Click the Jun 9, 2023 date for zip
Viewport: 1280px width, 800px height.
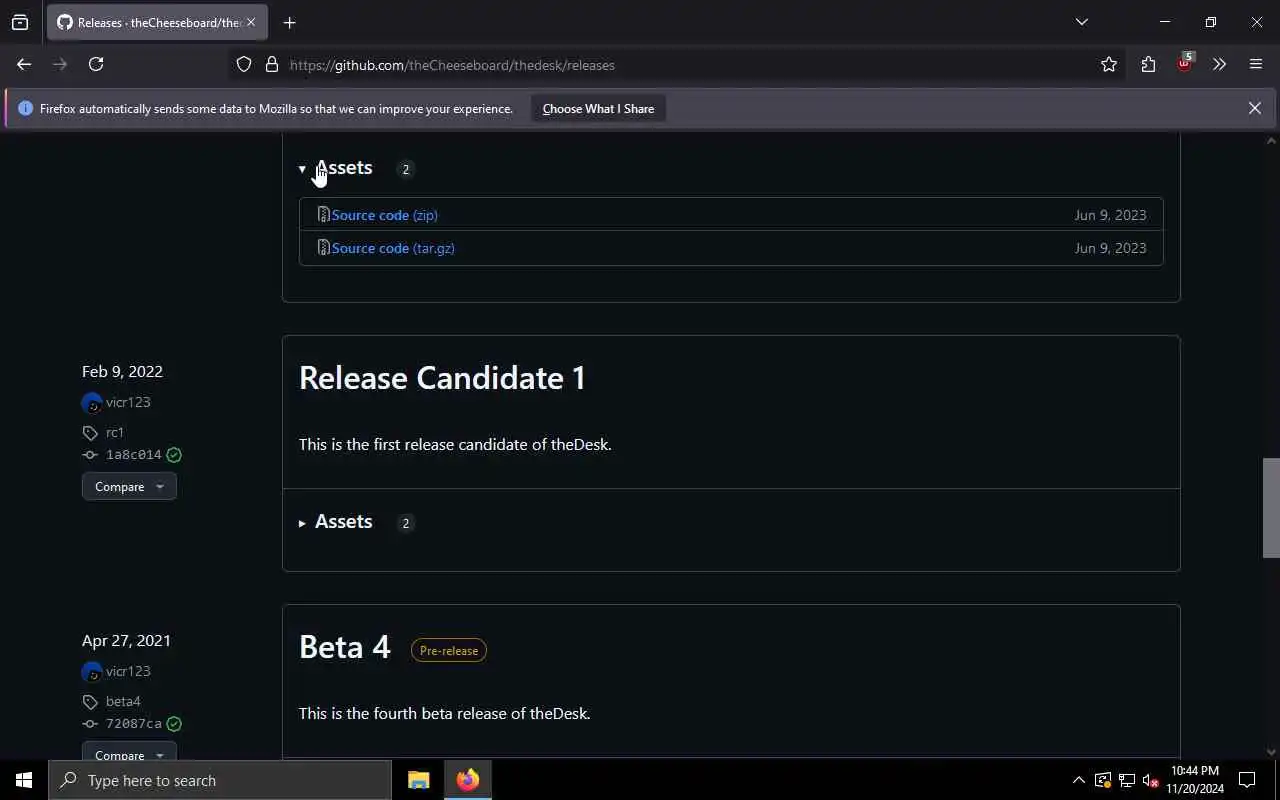pos(1110,215)
